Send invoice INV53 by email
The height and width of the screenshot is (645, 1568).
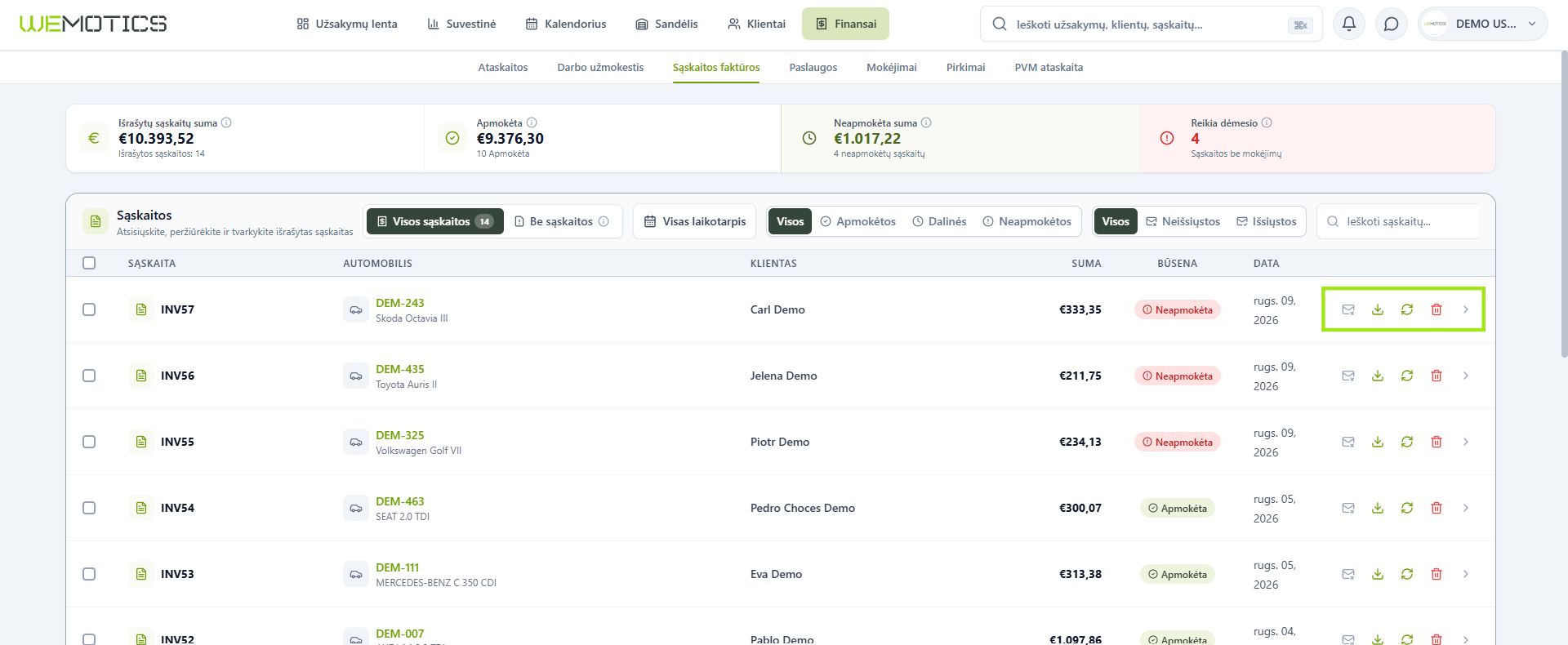1348,574
